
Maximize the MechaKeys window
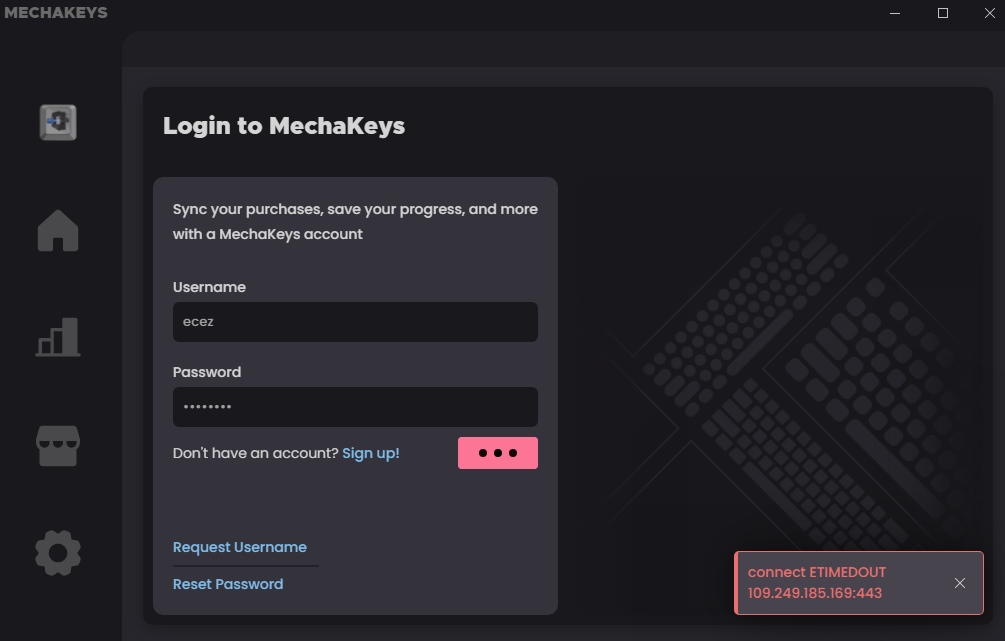pos(942,13)
